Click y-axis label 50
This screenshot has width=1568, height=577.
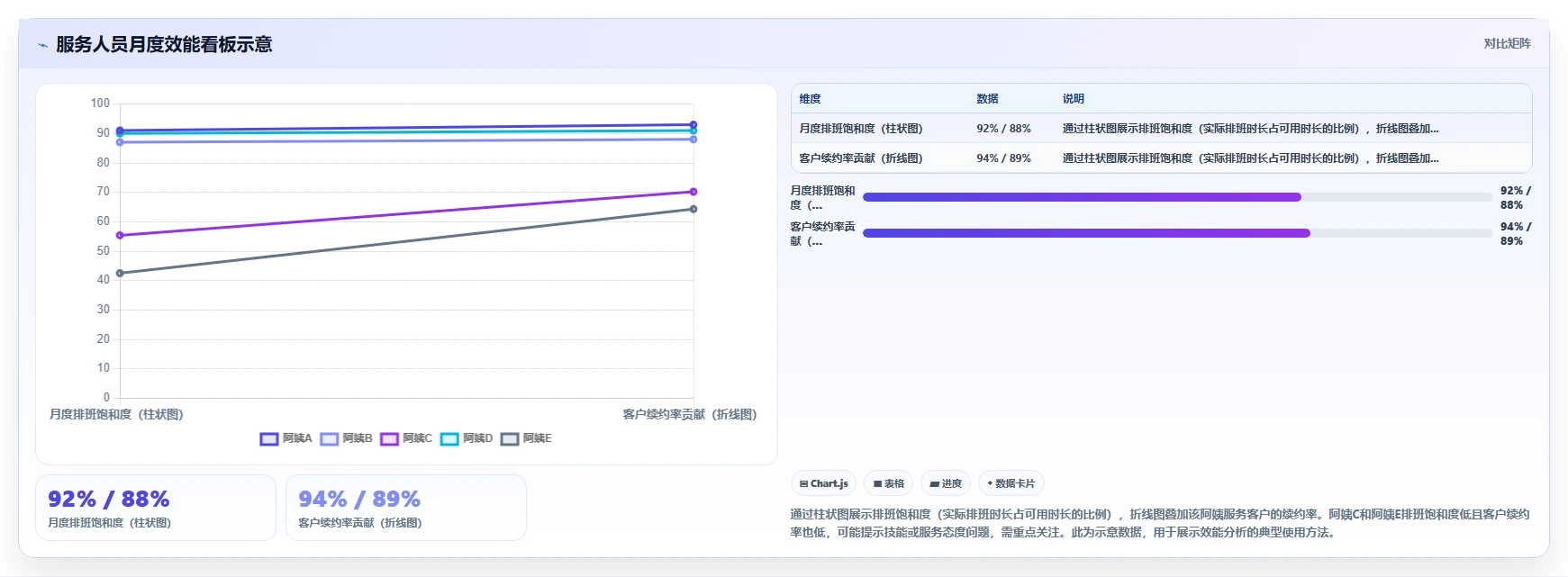[x=104, y=250]
